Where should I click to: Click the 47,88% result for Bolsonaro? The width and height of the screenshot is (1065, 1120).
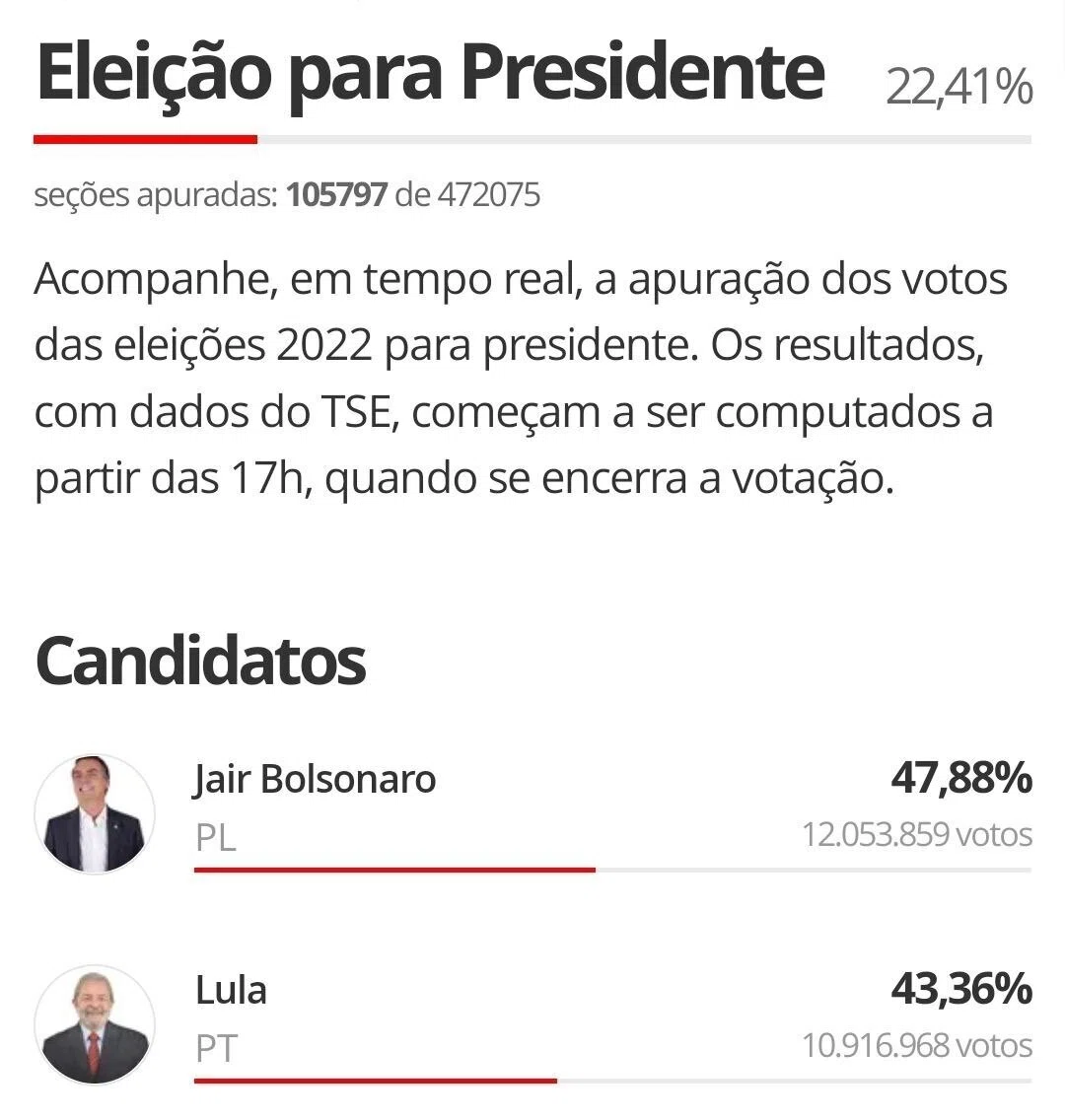961,778
